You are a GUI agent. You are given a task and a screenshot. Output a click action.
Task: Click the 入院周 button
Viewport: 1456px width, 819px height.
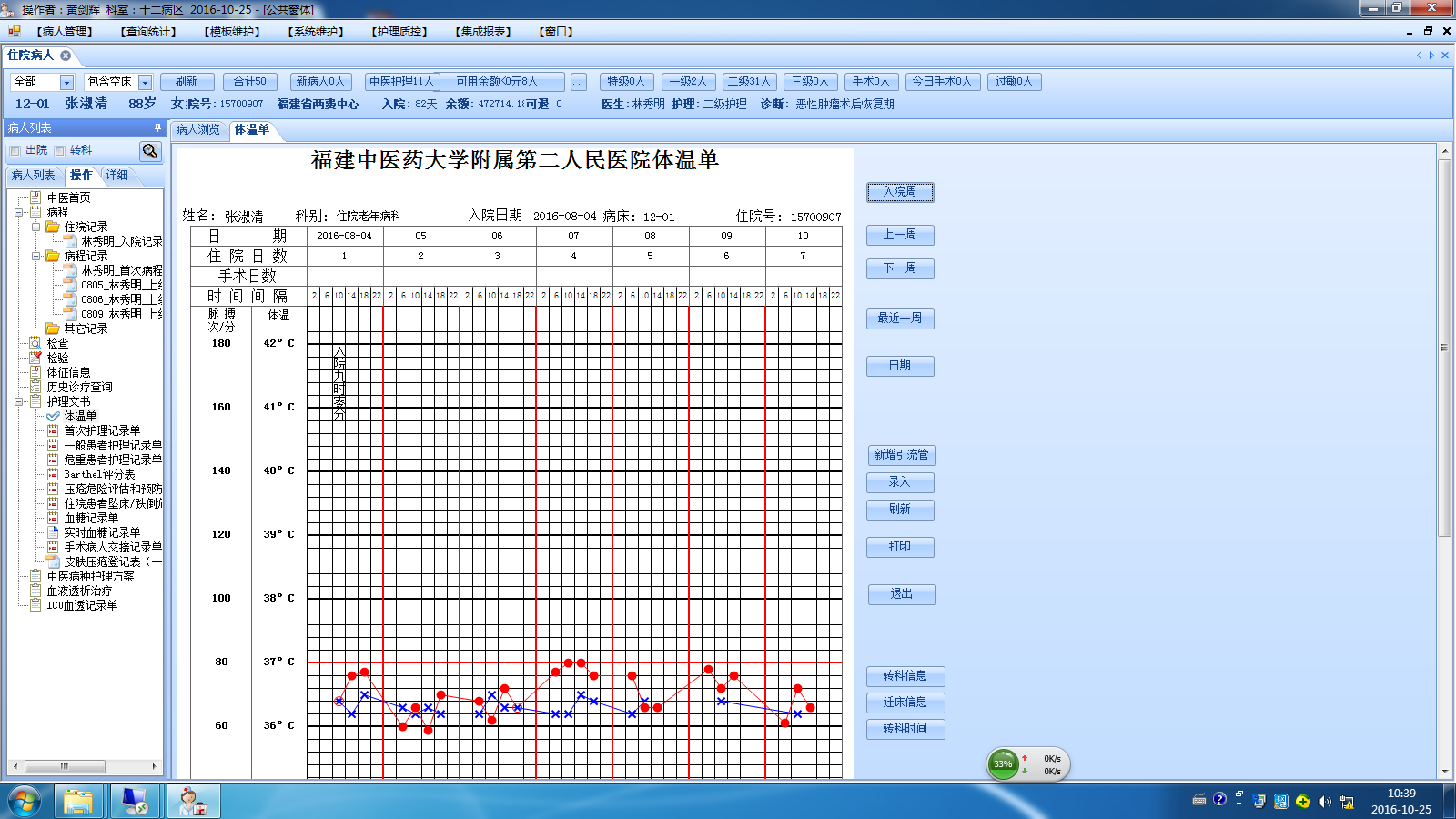[x=900, y=192]
